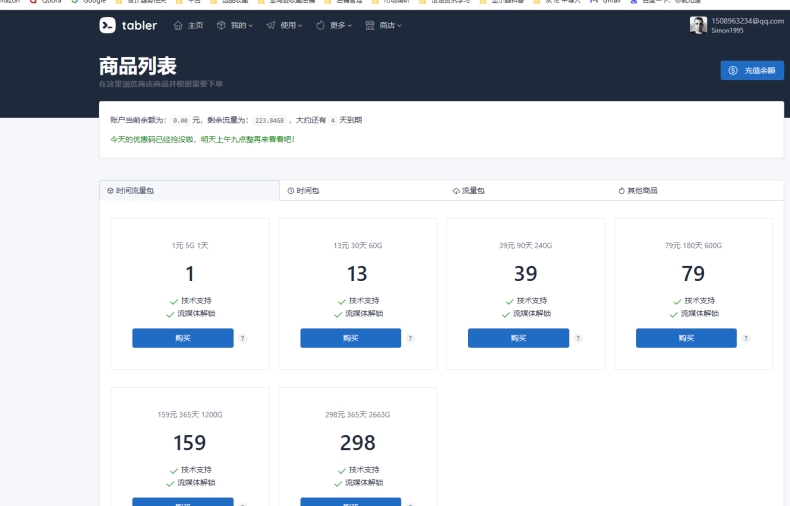Click card title 159元 365天 1200G
The width and height of the screenshot is (790, 506).
[x=189, y=415]
